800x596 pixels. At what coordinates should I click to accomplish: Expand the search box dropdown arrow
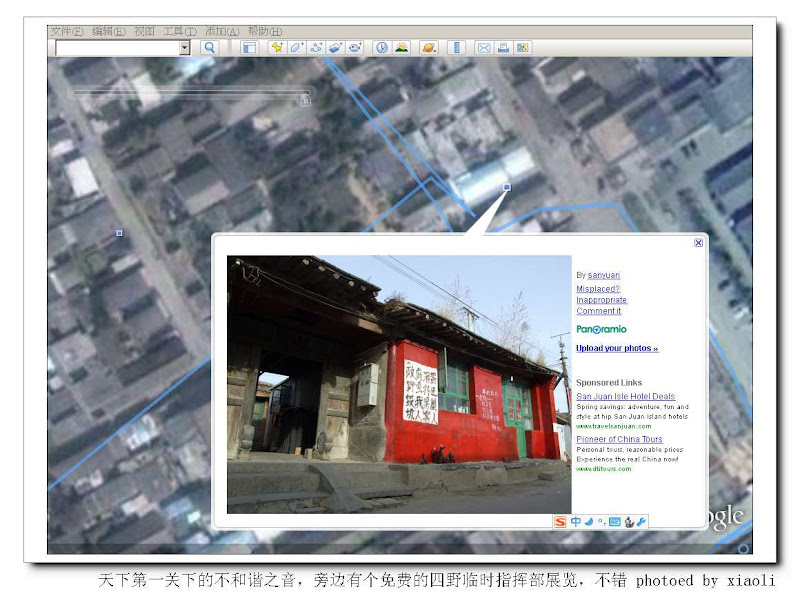click(x=184, y=47)
